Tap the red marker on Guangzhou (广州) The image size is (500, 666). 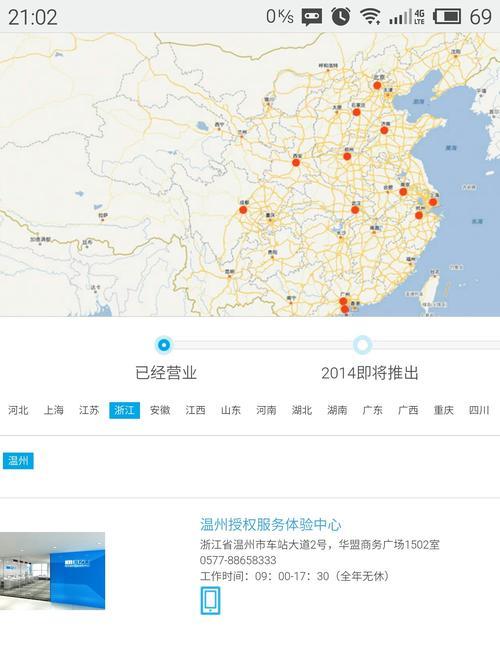(x=343, y=301)
